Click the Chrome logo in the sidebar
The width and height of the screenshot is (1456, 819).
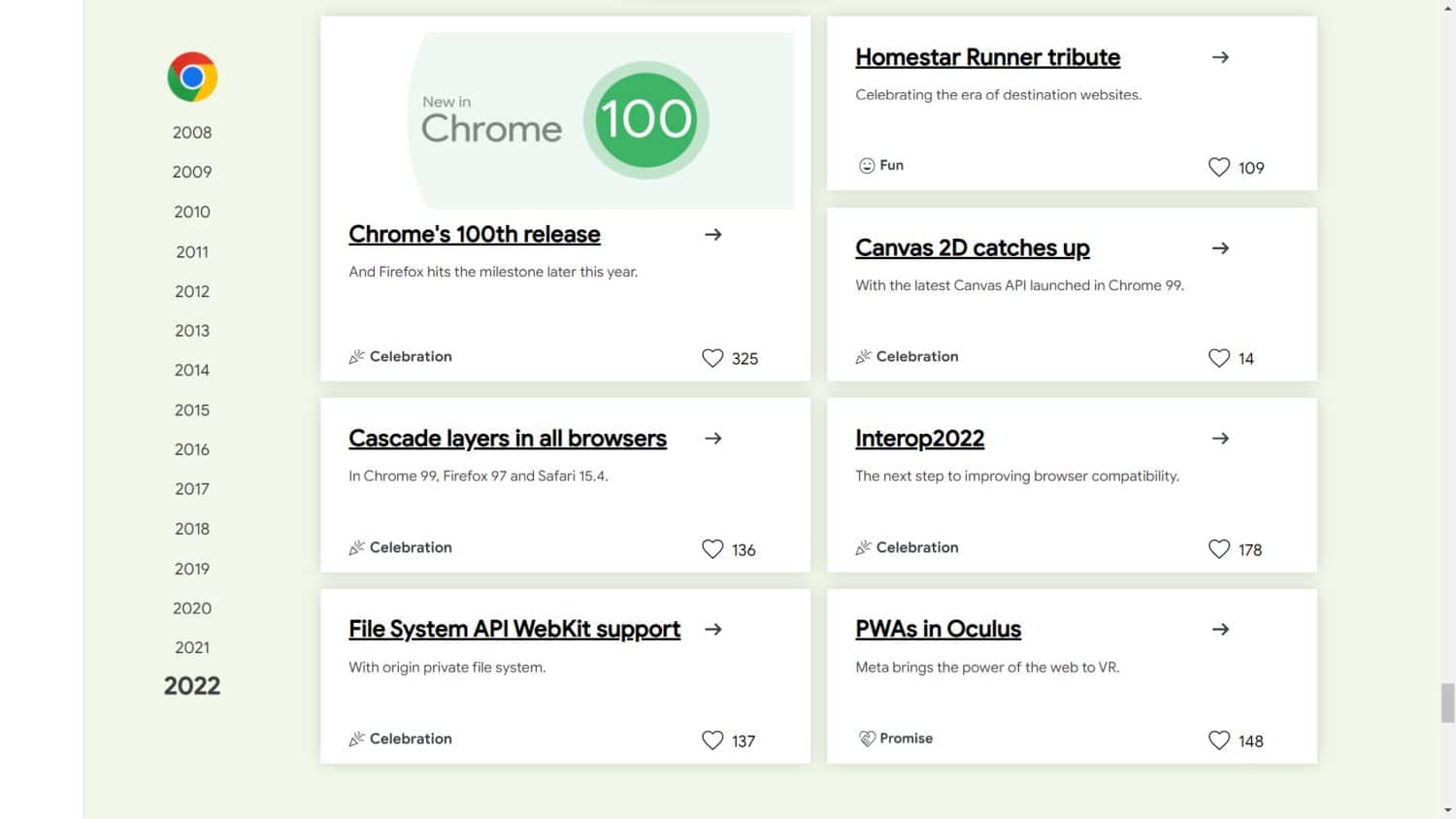coord(192,77)
